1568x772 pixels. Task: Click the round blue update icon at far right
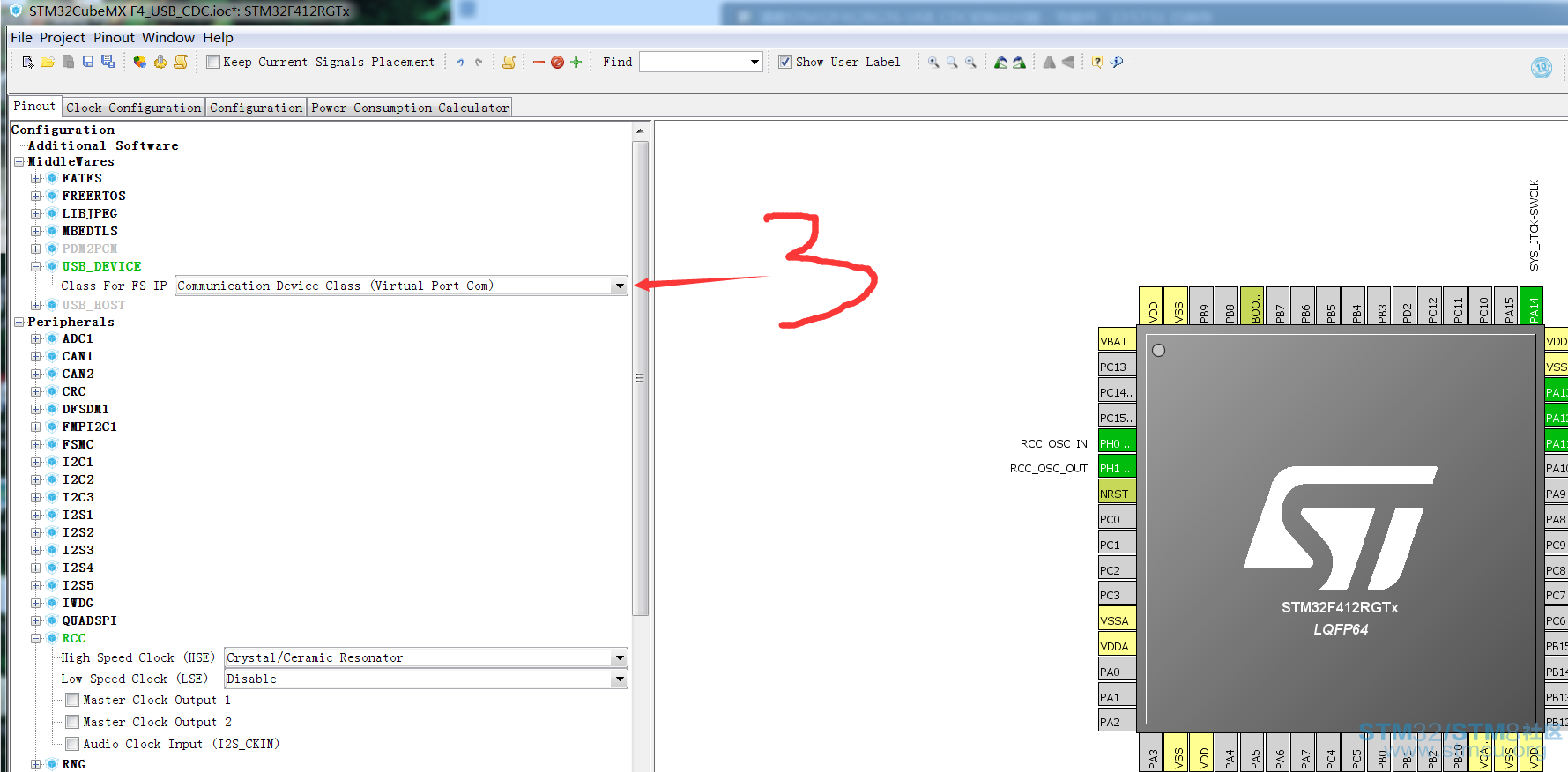tap(1542, 68)
